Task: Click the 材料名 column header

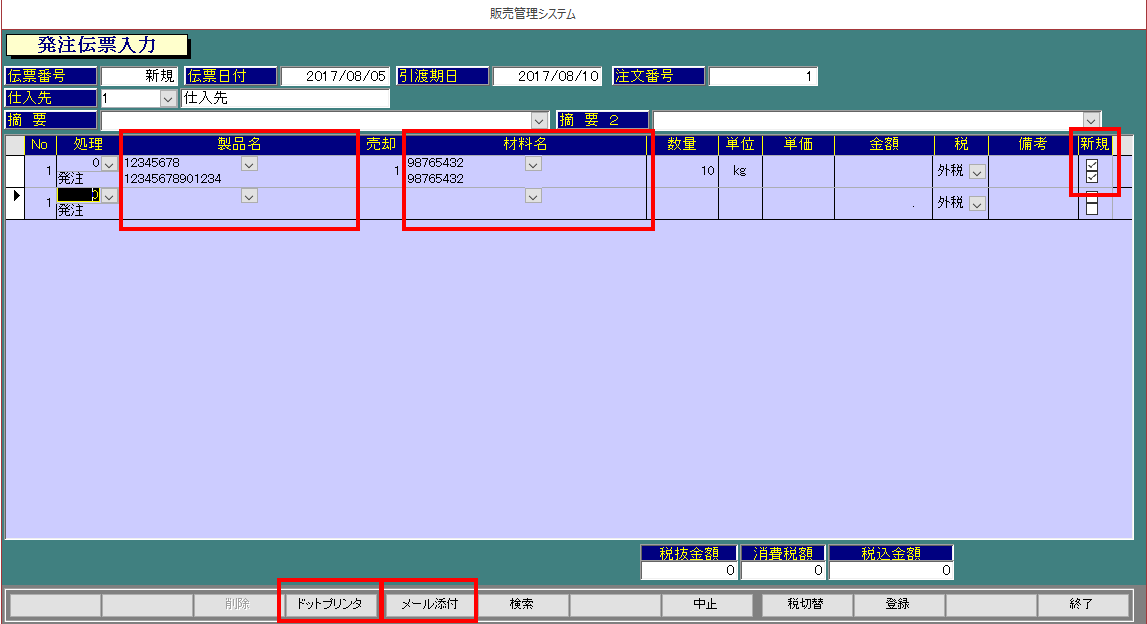Action: (524, 145)
